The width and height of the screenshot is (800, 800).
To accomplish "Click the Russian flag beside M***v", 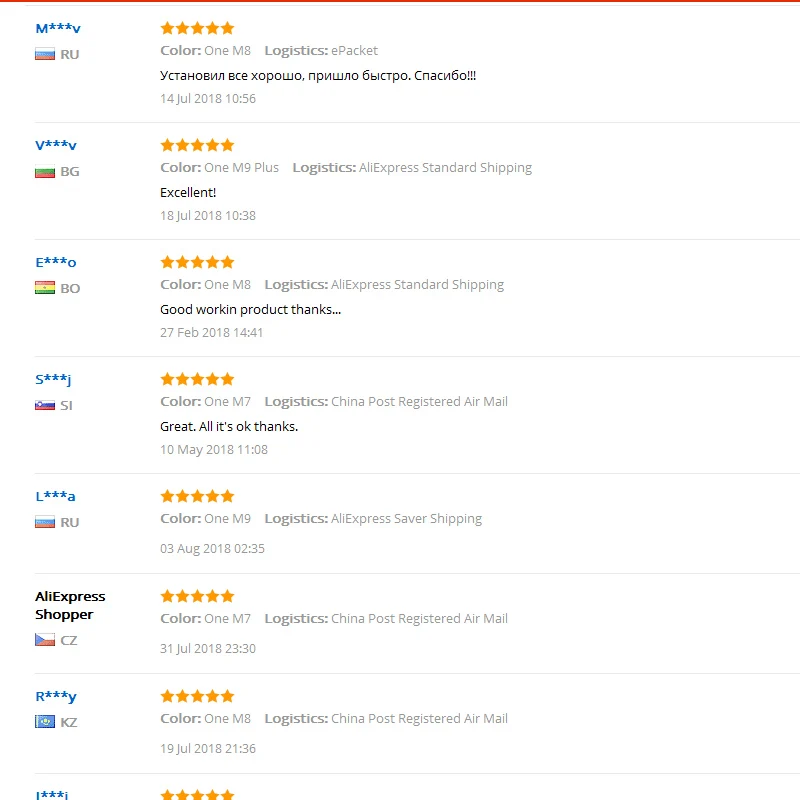I will 45,54.
